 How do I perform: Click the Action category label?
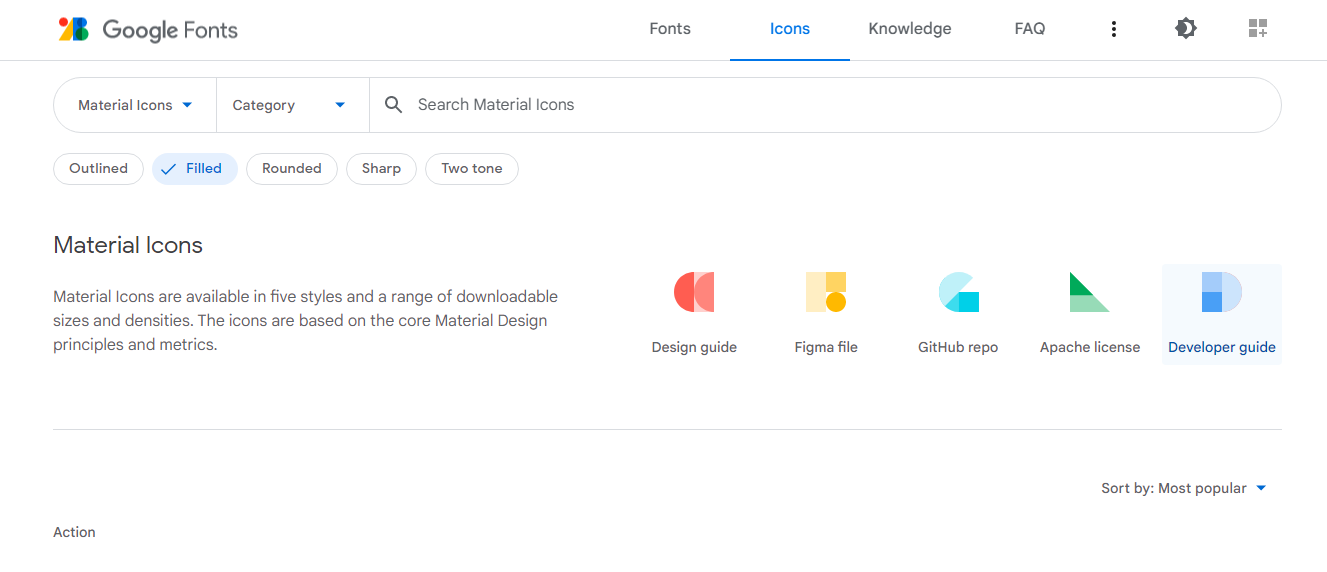(74, 533)
